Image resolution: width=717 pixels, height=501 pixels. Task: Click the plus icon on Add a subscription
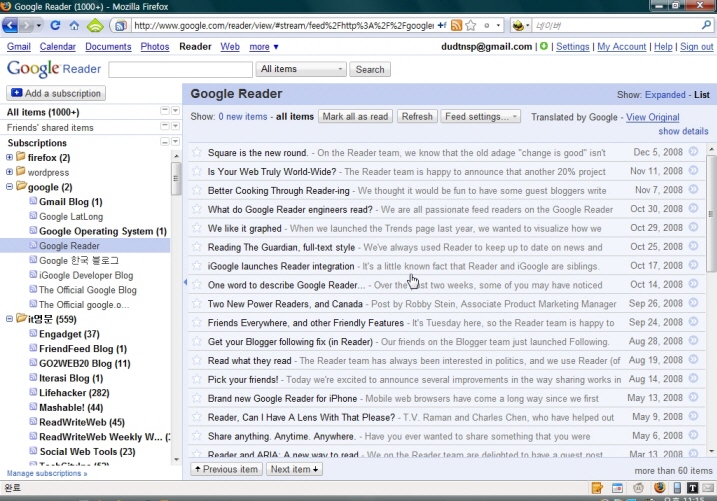[x=16, y=93]
